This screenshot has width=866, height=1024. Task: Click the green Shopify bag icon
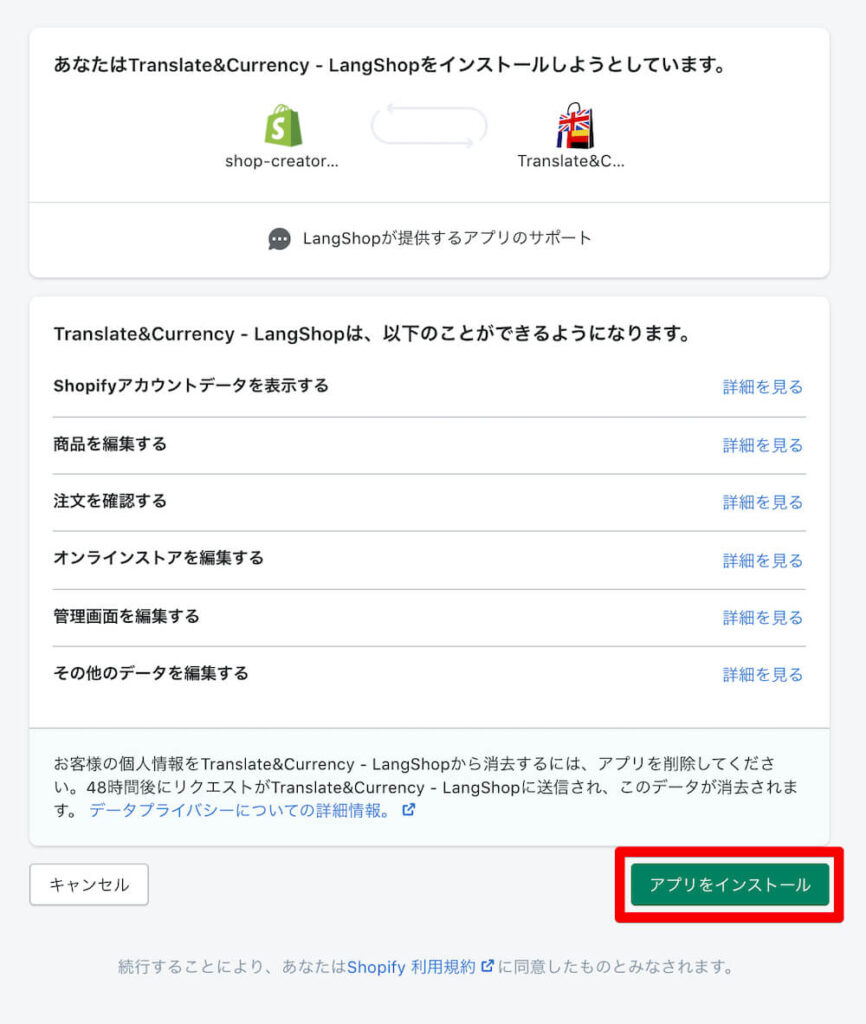283,125
